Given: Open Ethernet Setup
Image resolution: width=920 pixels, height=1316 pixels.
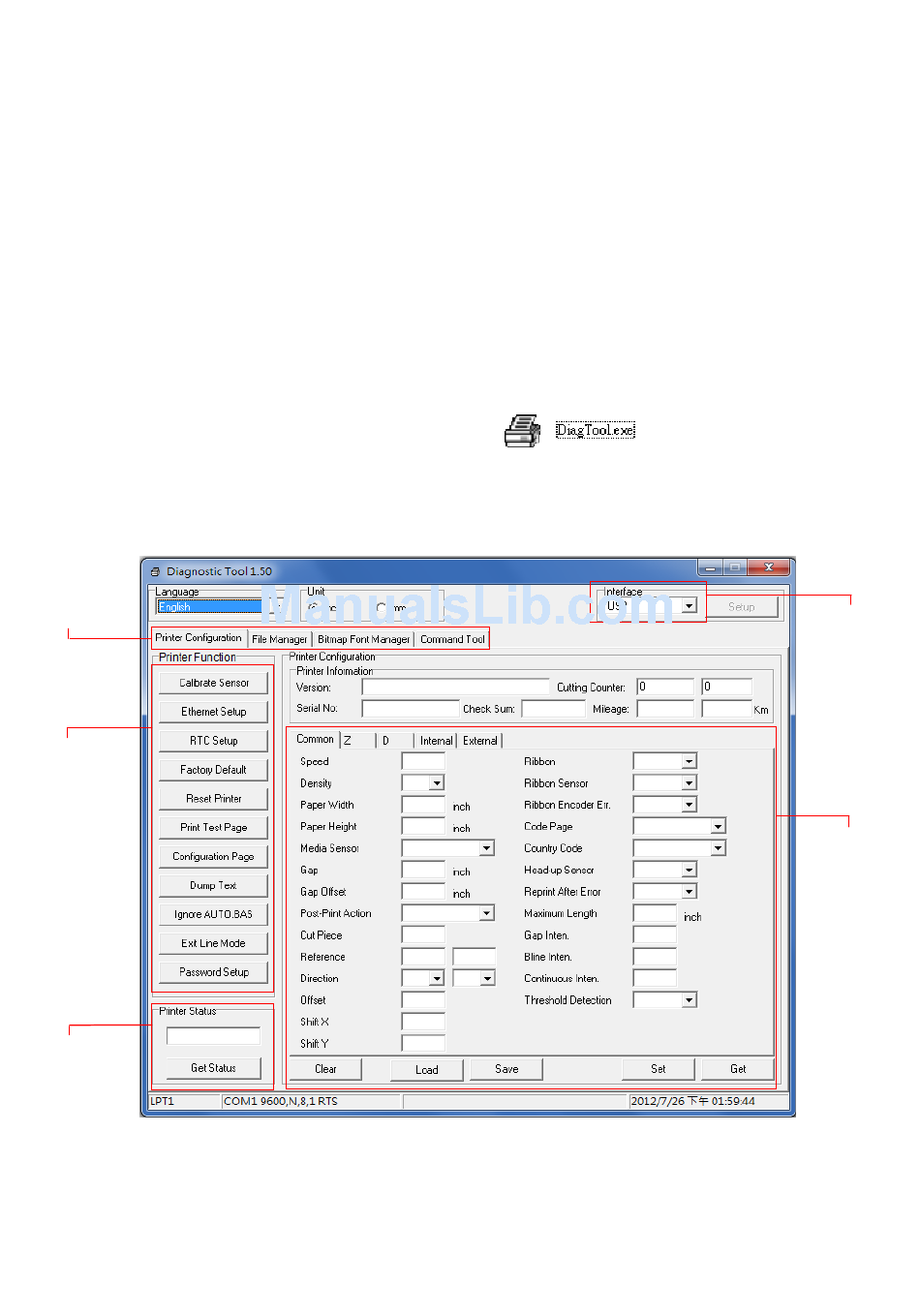Looking at the screenshot, I should 214,712.
